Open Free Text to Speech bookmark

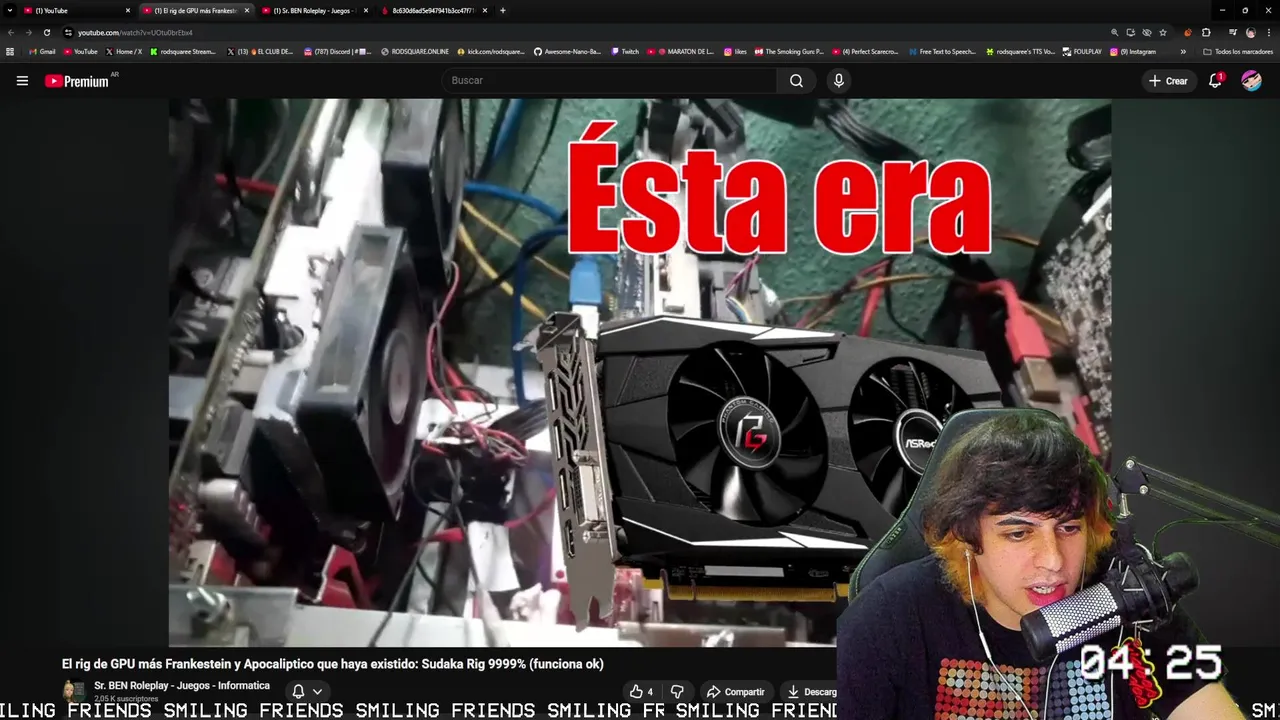[942, 51]
